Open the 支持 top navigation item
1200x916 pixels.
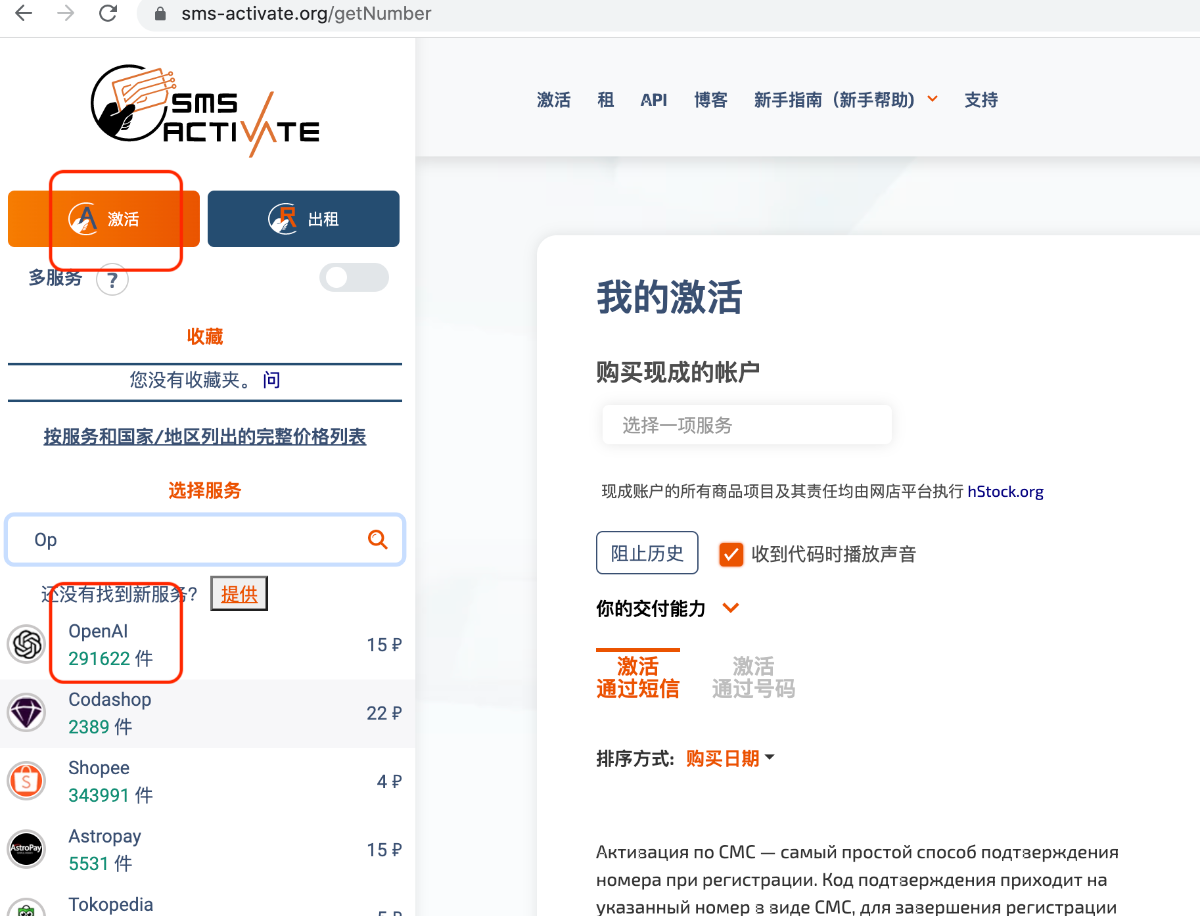(981, 100)
